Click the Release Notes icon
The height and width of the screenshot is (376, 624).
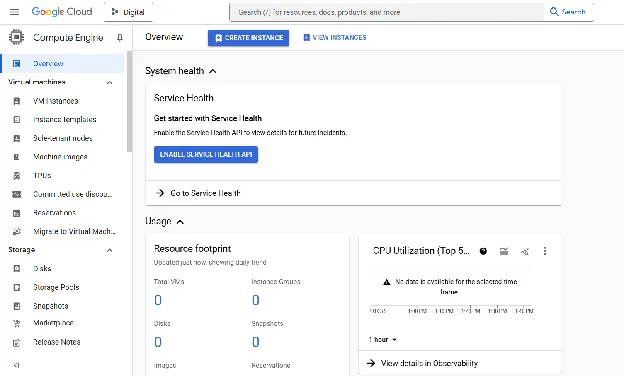coord(16,343)
